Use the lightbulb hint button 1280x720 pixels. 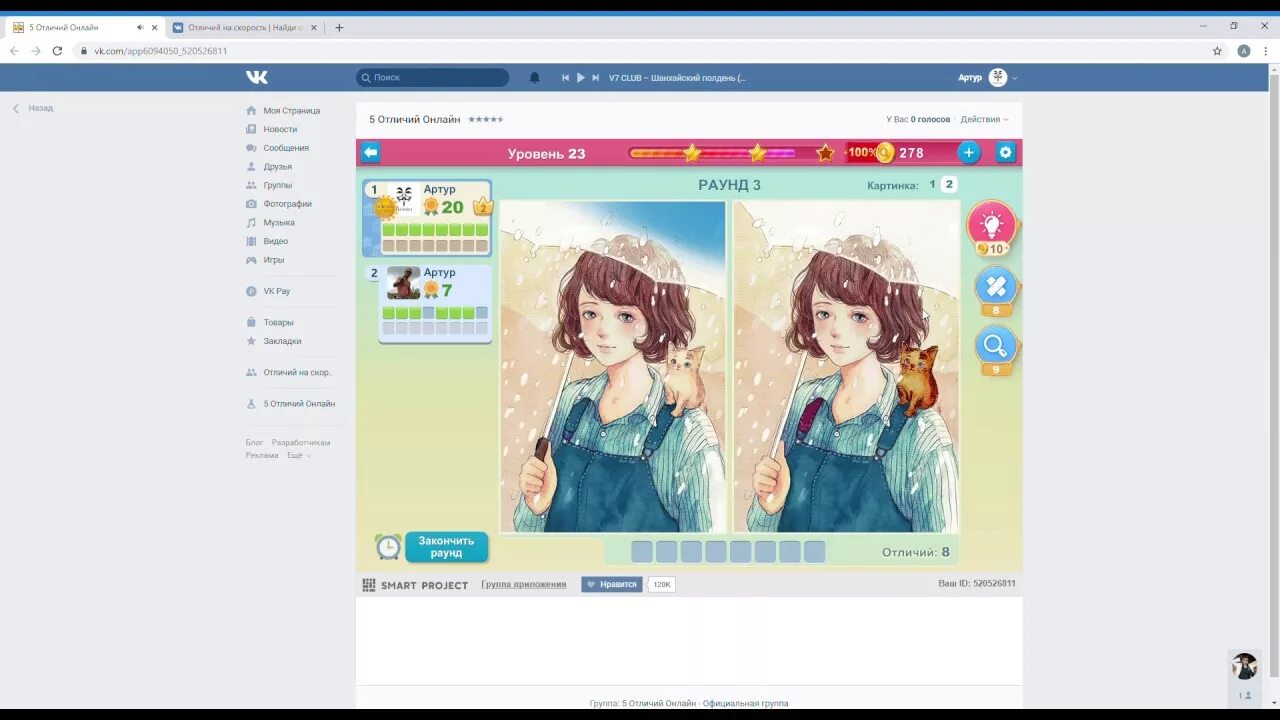click(x=991, y=226)
